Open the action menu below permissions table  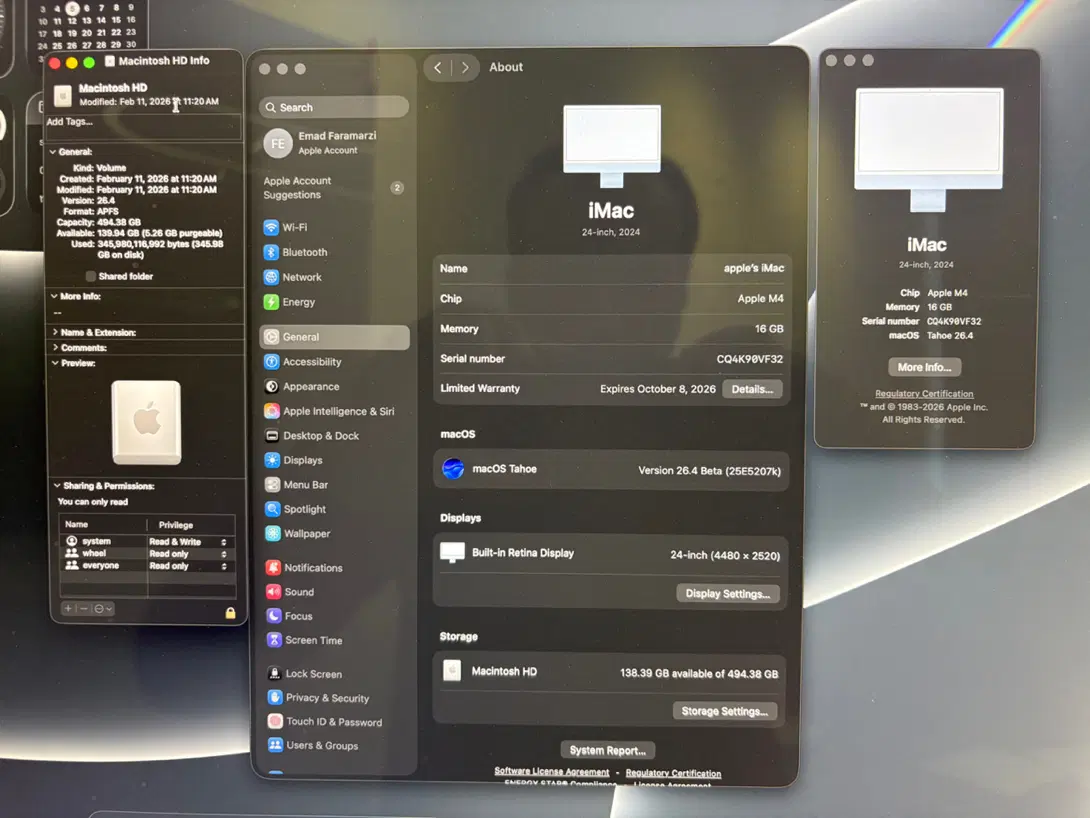[x=103, y=609]
